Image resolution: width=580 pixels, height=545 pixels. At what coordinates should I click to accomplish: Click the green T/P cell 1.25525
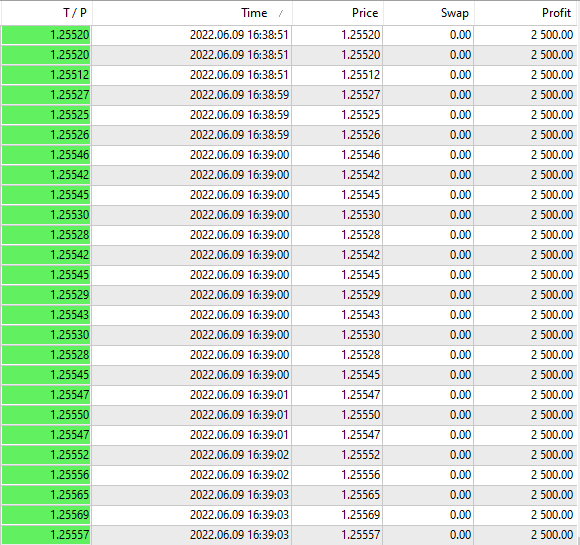[x=46, y=115]
